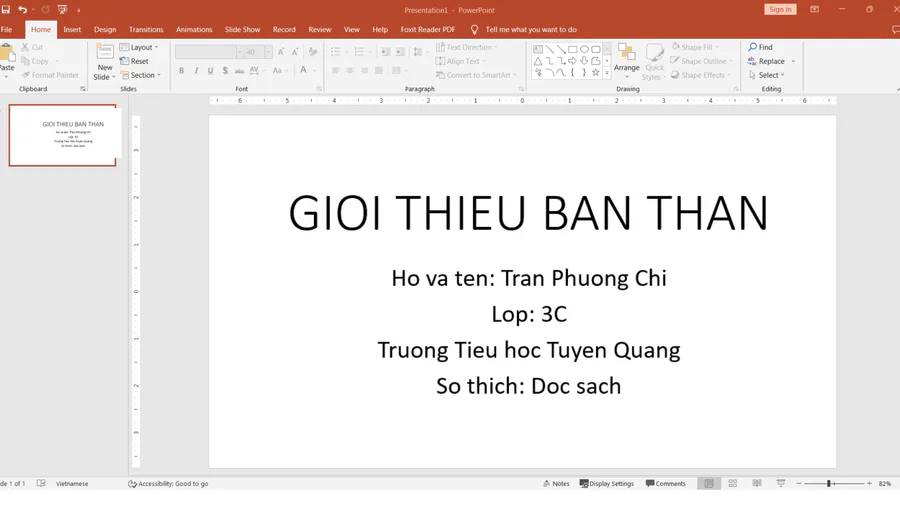
Task: Click the Undo arrow icon
Action: [x=22, y=9]
